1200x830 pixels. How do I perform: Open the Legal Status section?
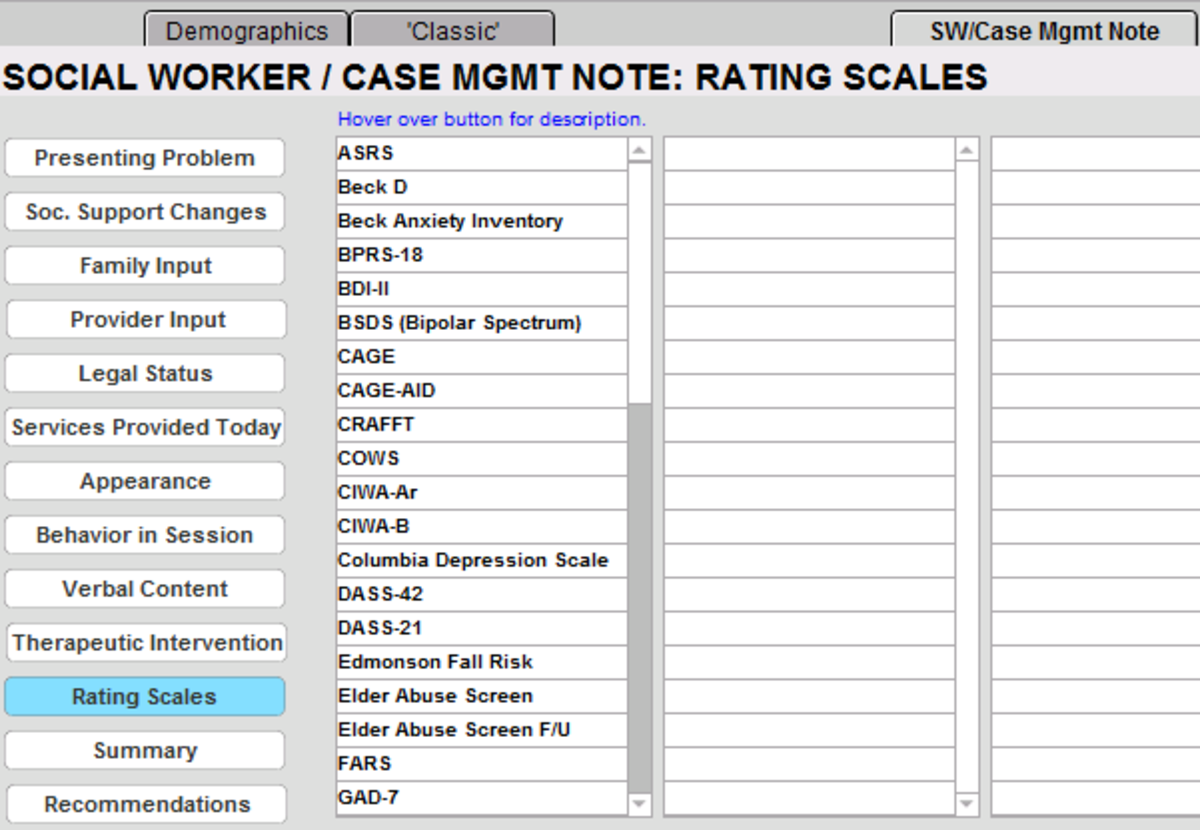(x=144, y=373)
